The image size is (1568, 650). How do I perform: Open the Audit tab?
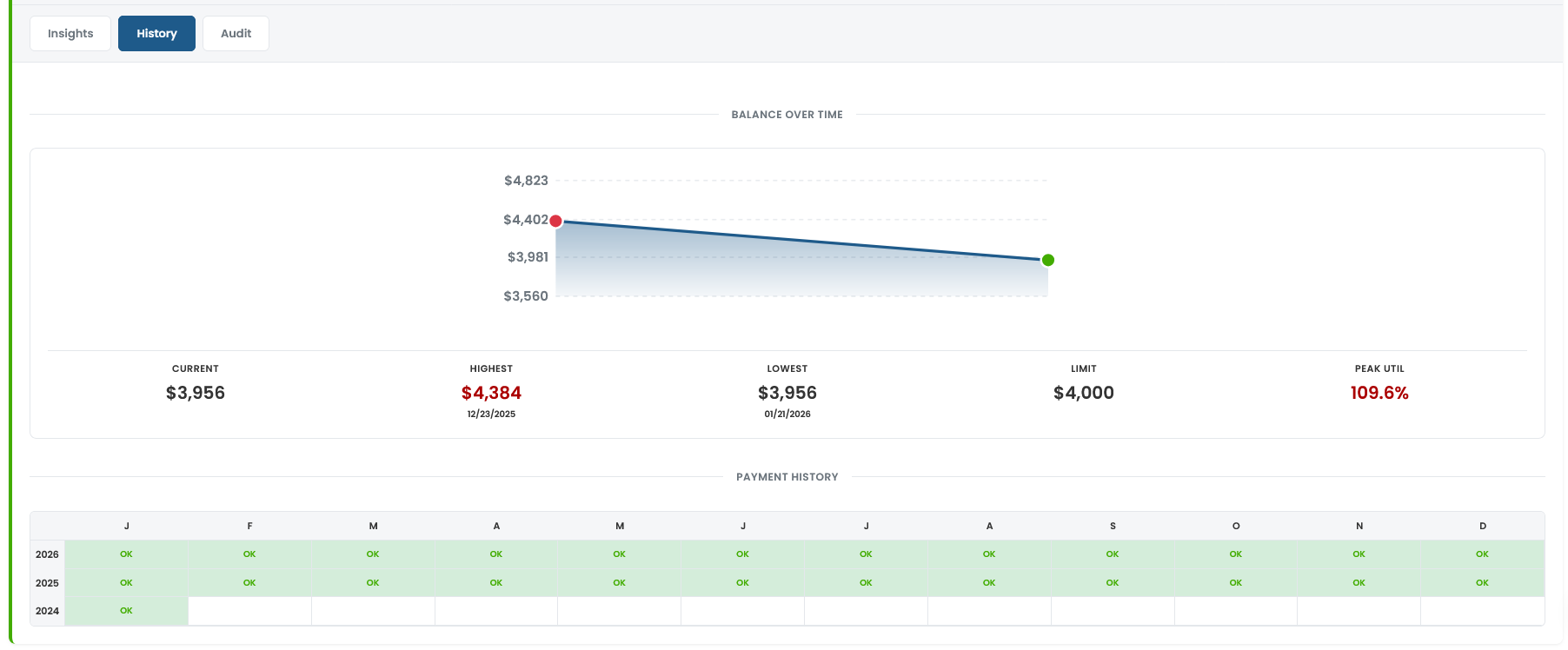[x=236, y=34]
